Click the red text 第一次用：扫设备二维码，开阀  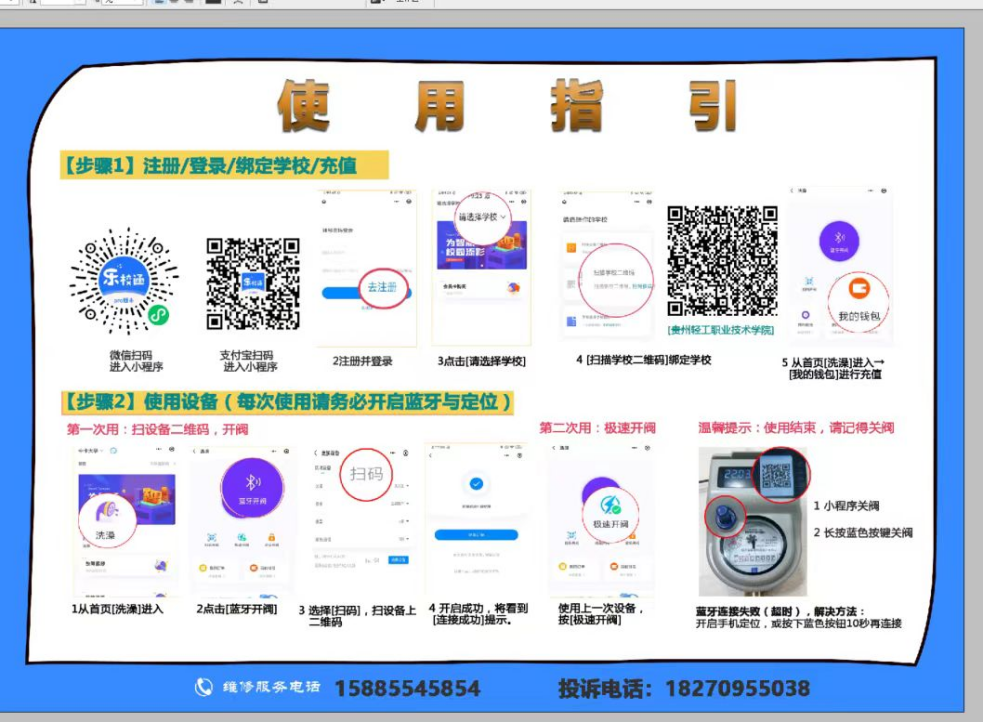[x=157, y=429]
